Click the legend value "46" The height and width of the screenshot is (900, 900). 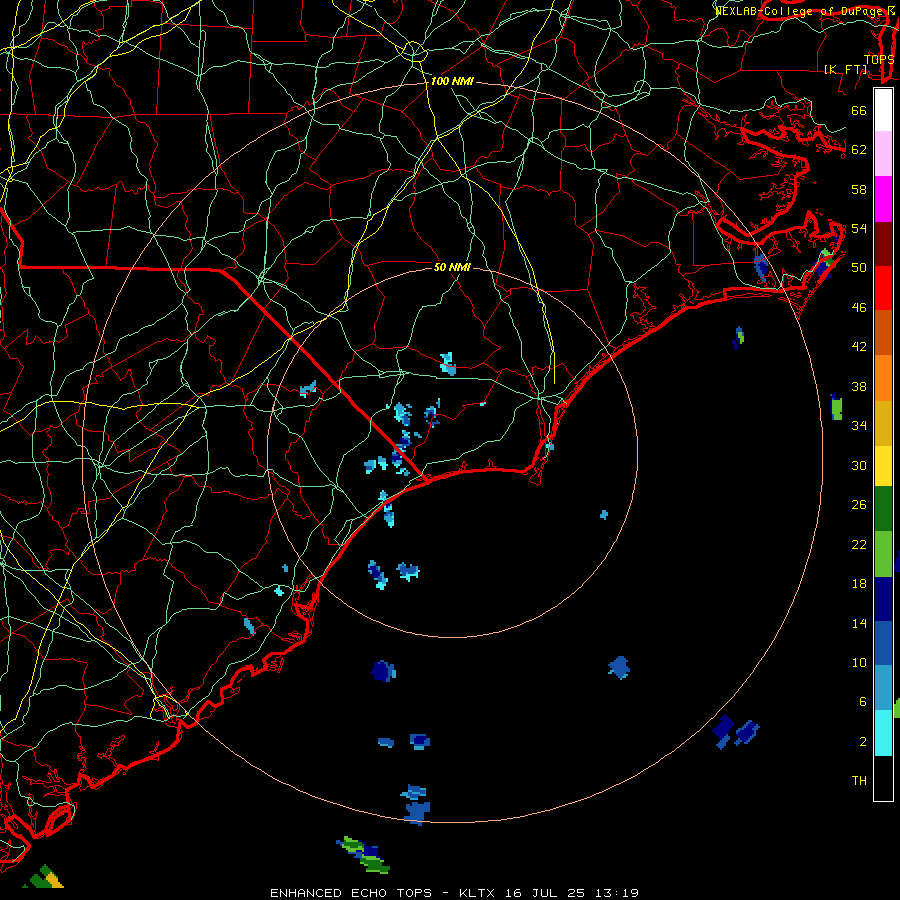pyautogui.click(x=859, y=308)
